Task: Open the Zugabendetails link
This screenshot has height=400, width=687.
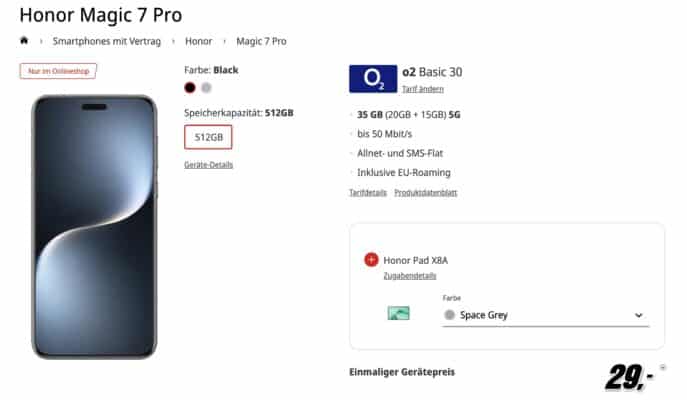Action: pyautogui.click(x=410, y=276)
